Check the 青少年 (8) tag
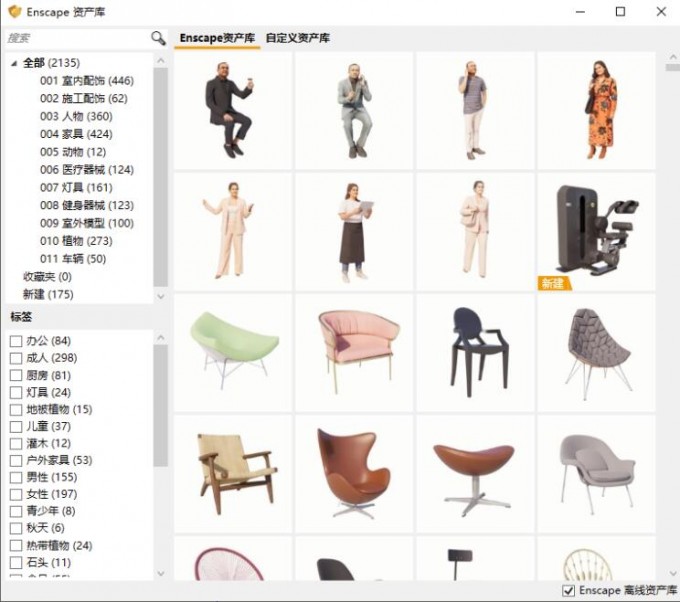This screenshot has height=602, width=680. [16, 511]
